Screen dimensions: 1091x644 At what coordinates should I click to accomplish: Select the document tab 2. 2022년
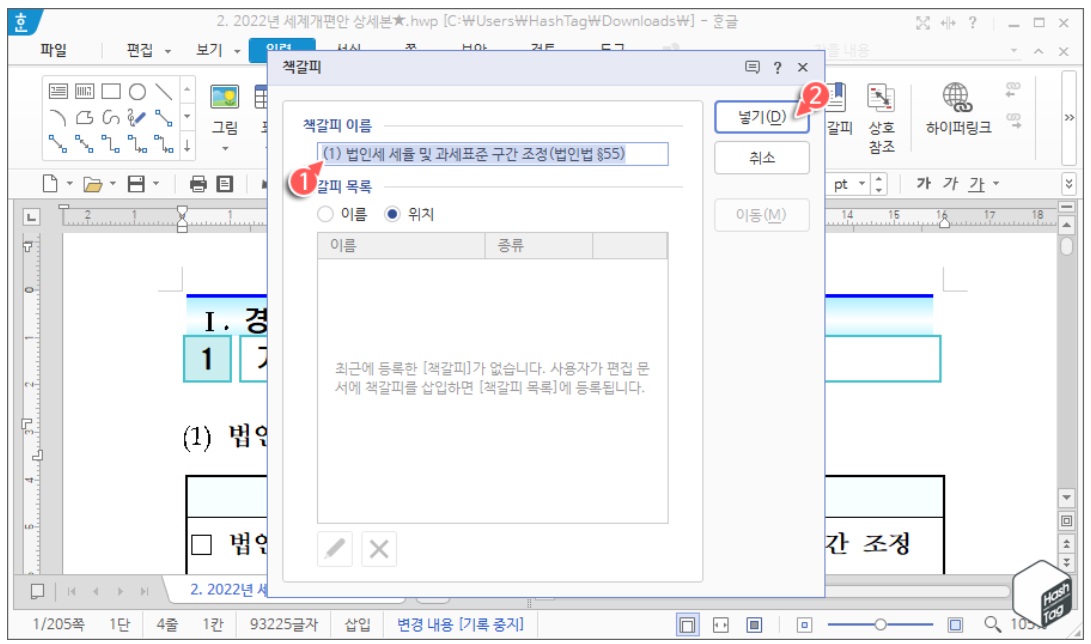229,589
